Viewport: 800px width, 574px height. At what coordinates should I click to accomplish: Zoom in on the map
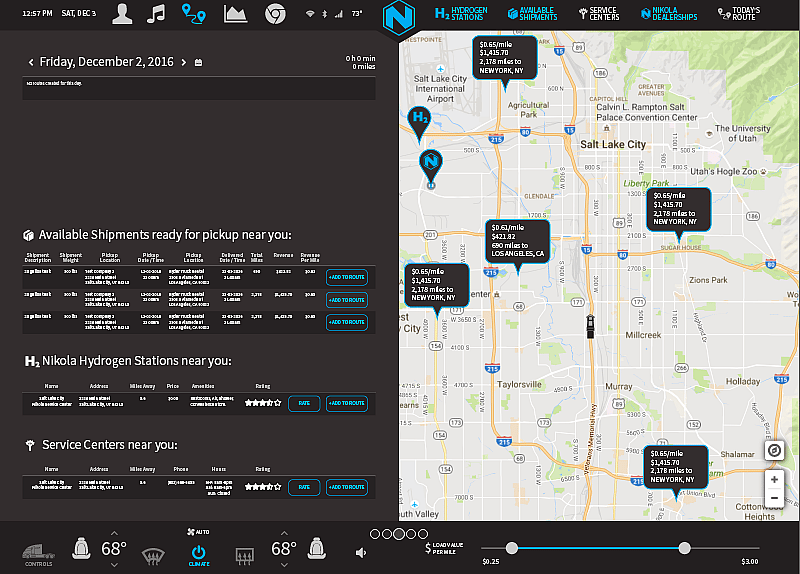click(774, 479)
